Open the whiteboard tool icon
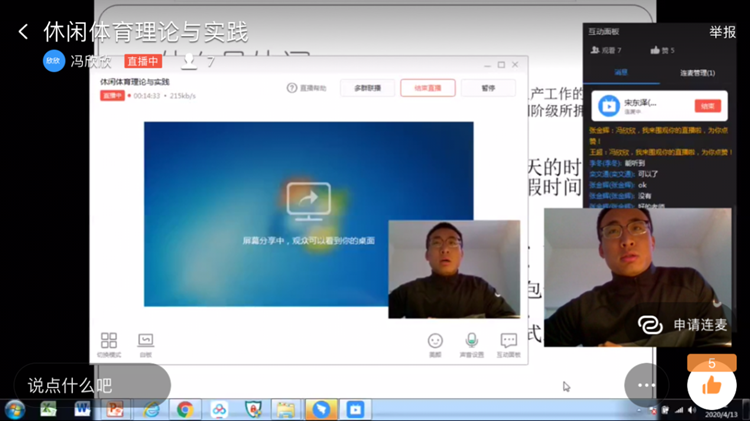Viewport: 750px width, 421px height. [x=146, y=342]
